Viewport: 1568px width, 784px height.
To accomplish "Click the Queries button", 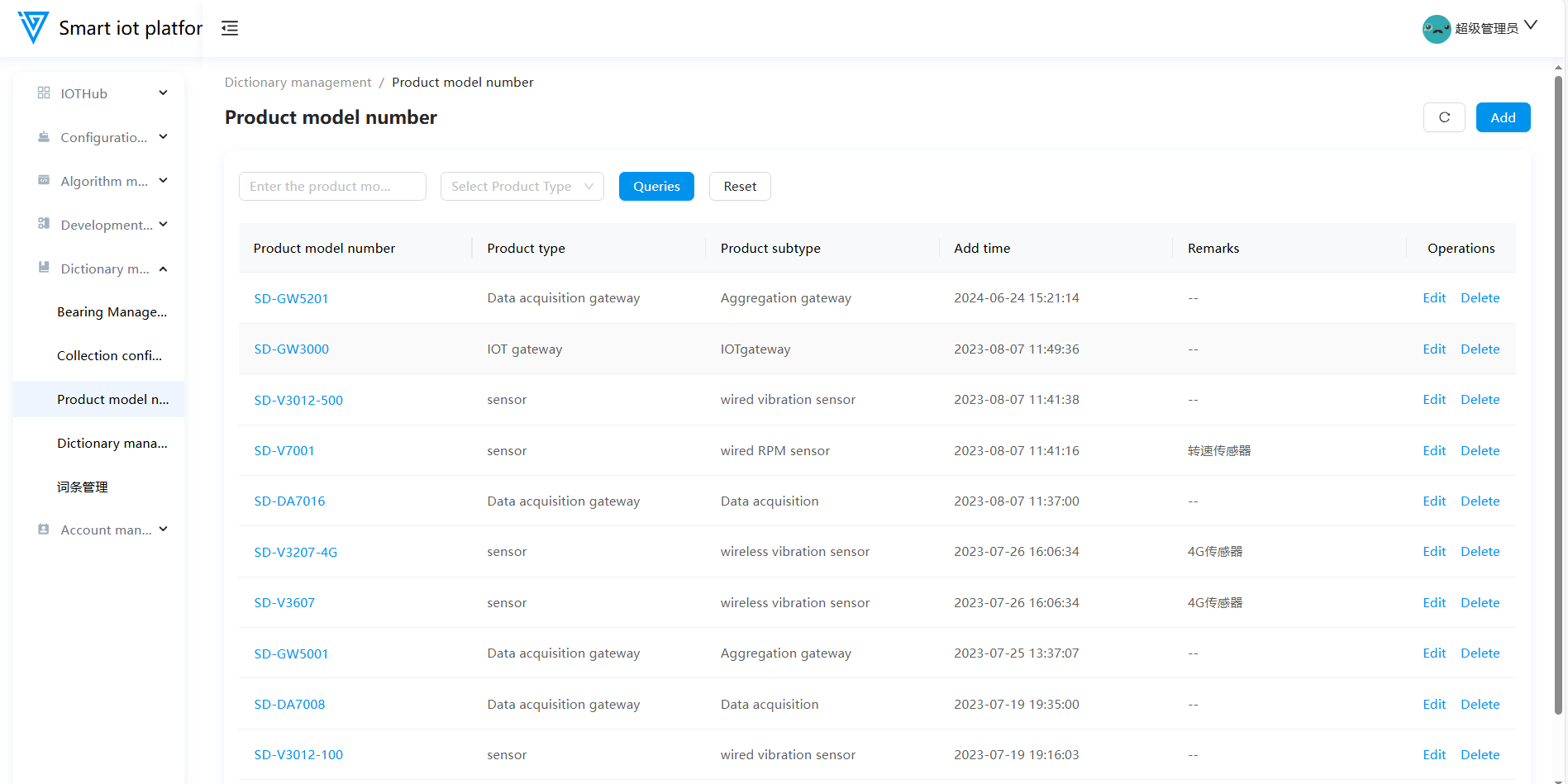I will point(656,187).
